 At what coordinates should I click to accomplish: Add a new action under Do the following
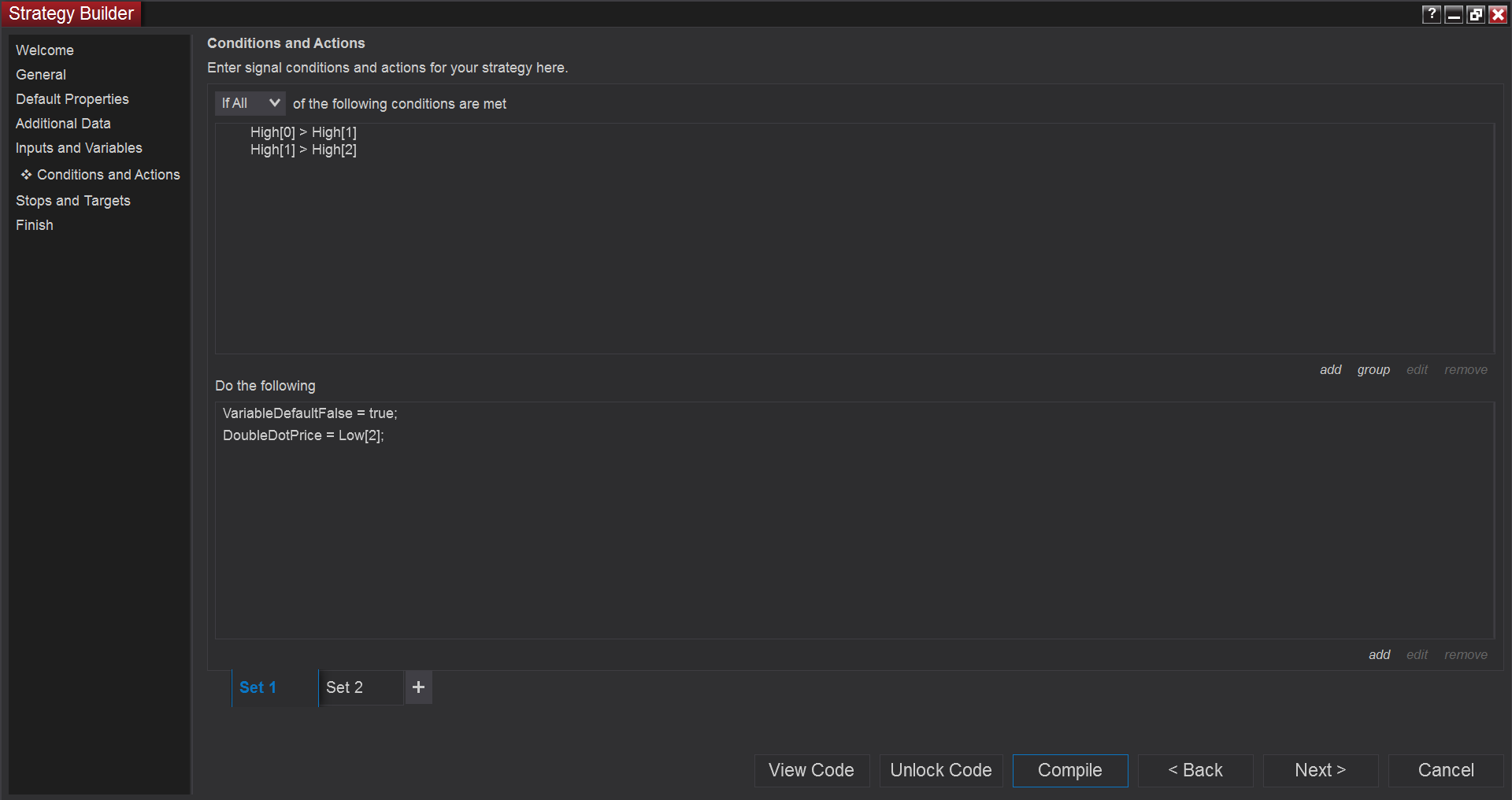pos(1379,655)
